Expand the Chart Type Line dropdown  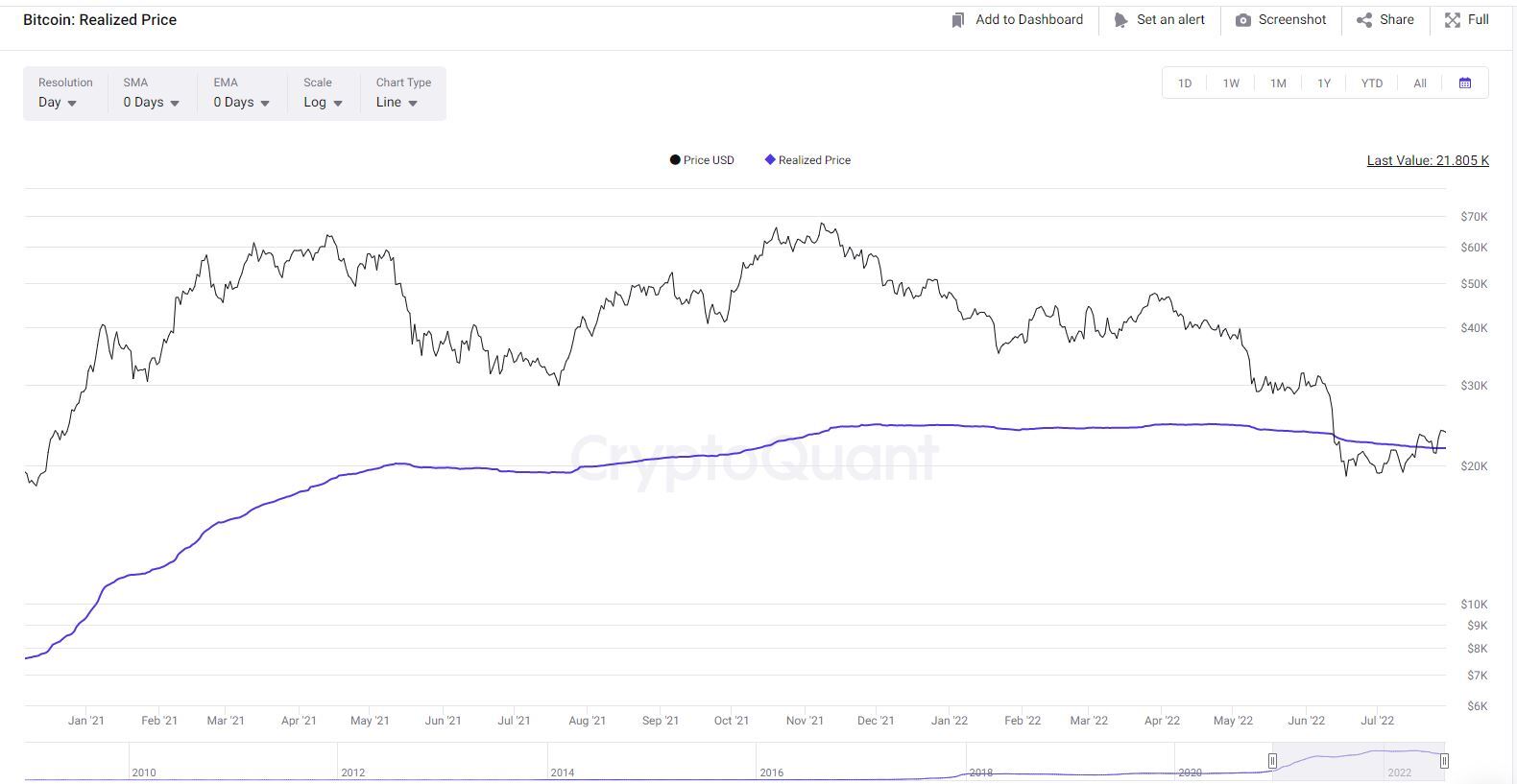(x=397, y=103)
